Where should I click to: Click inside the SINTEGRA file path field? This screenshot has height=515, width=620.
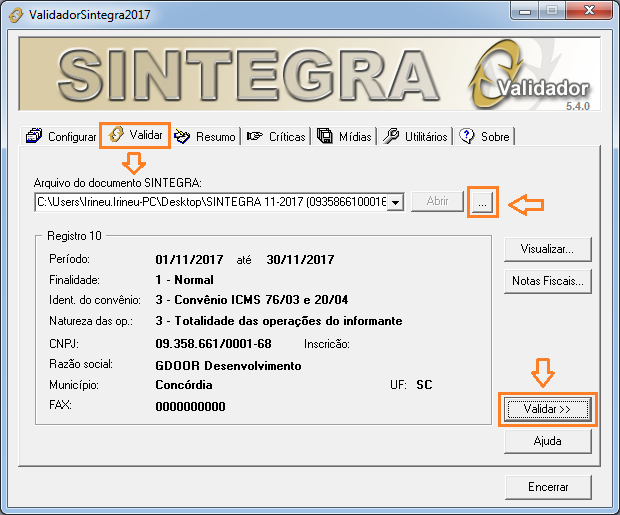[211, 203]
